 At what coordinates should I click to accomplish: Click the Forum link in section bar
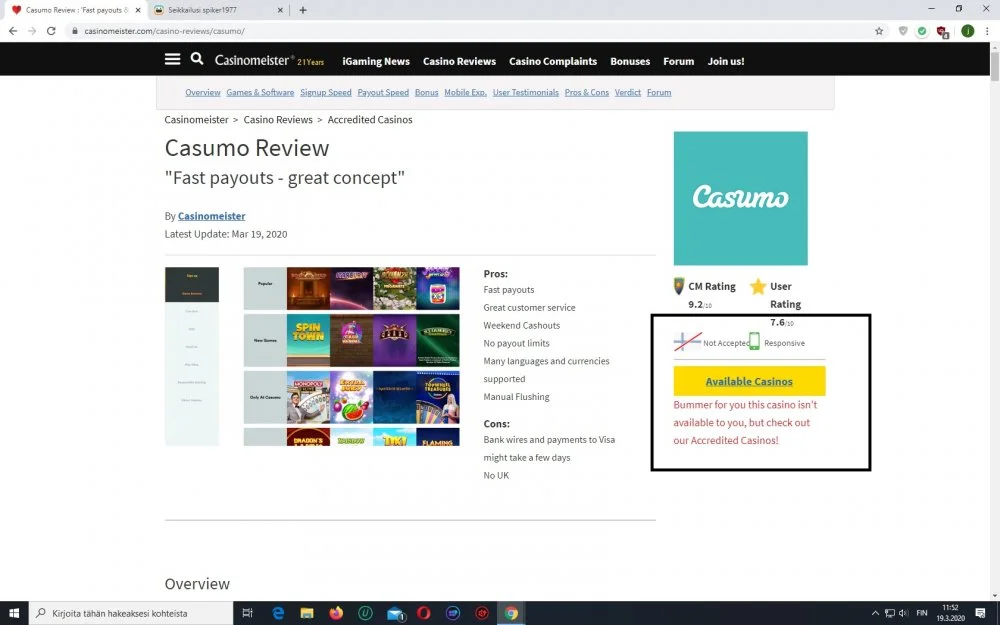tap(659, 92)
